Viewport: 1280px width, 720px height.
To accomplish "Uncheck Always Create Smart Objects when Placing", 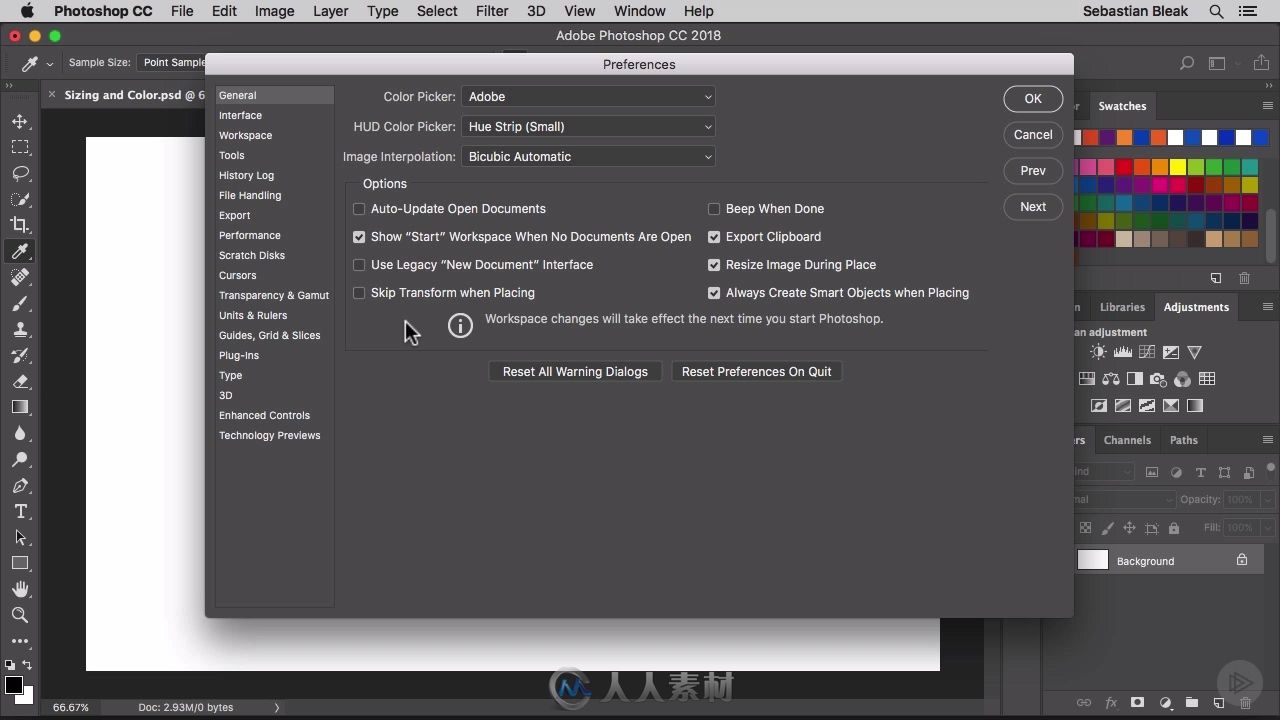I will pos(714,293).
